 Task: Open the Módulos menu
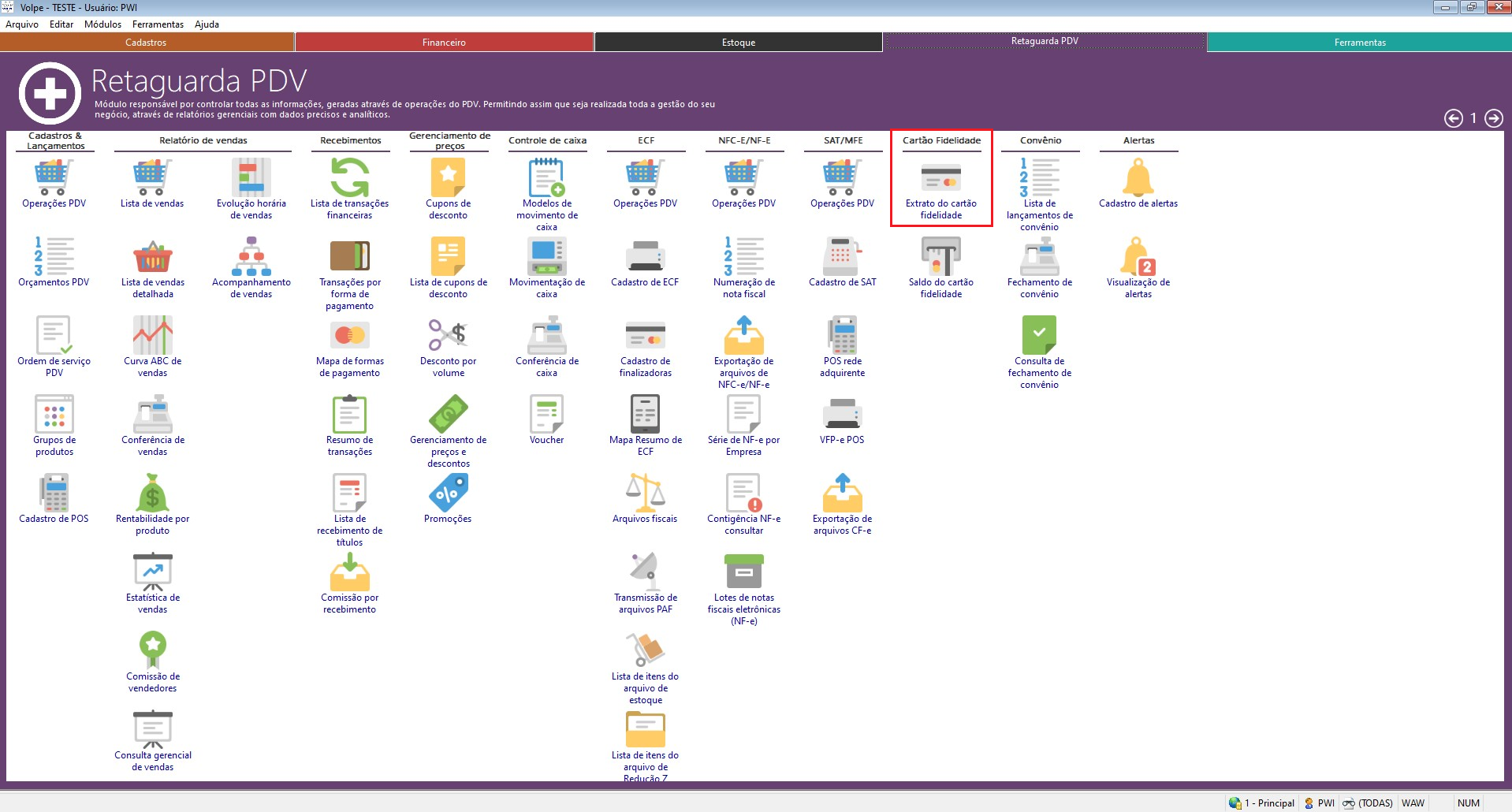(x=102, y=24)
